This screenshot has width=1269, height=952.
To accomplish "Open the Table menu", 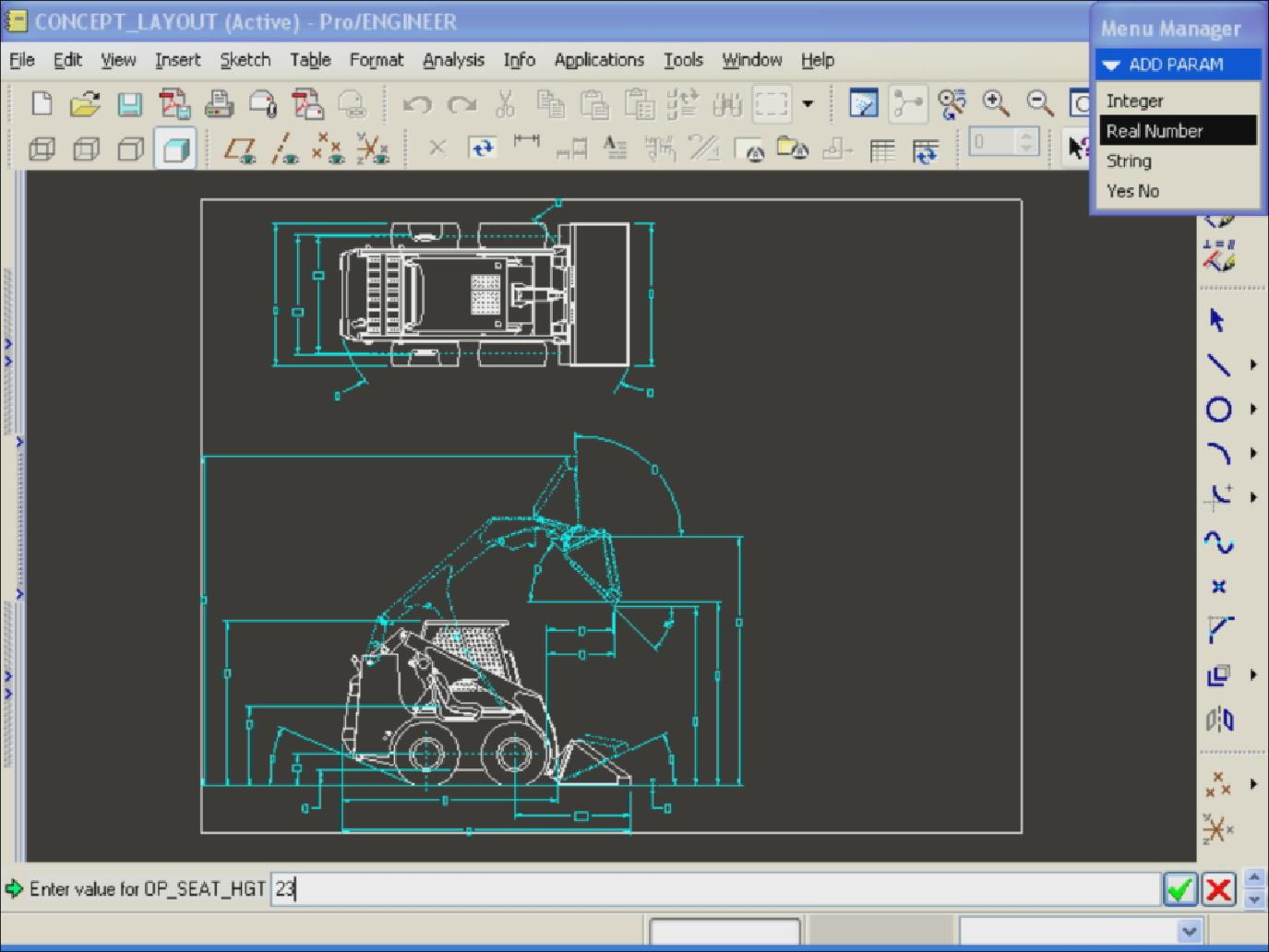I will coord(310,60).
